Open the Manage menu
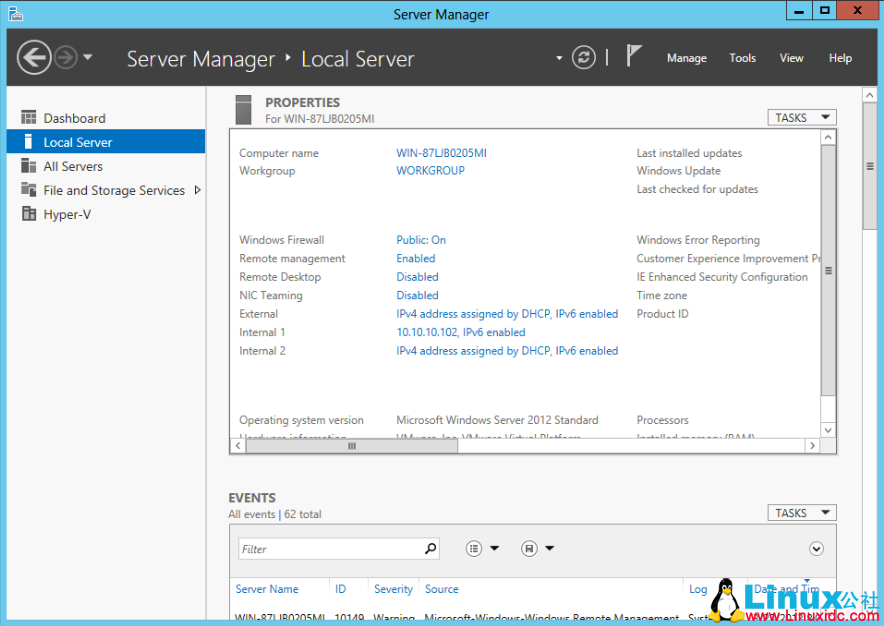This screenshot has height=626, width=884. [x=687, y=58]
